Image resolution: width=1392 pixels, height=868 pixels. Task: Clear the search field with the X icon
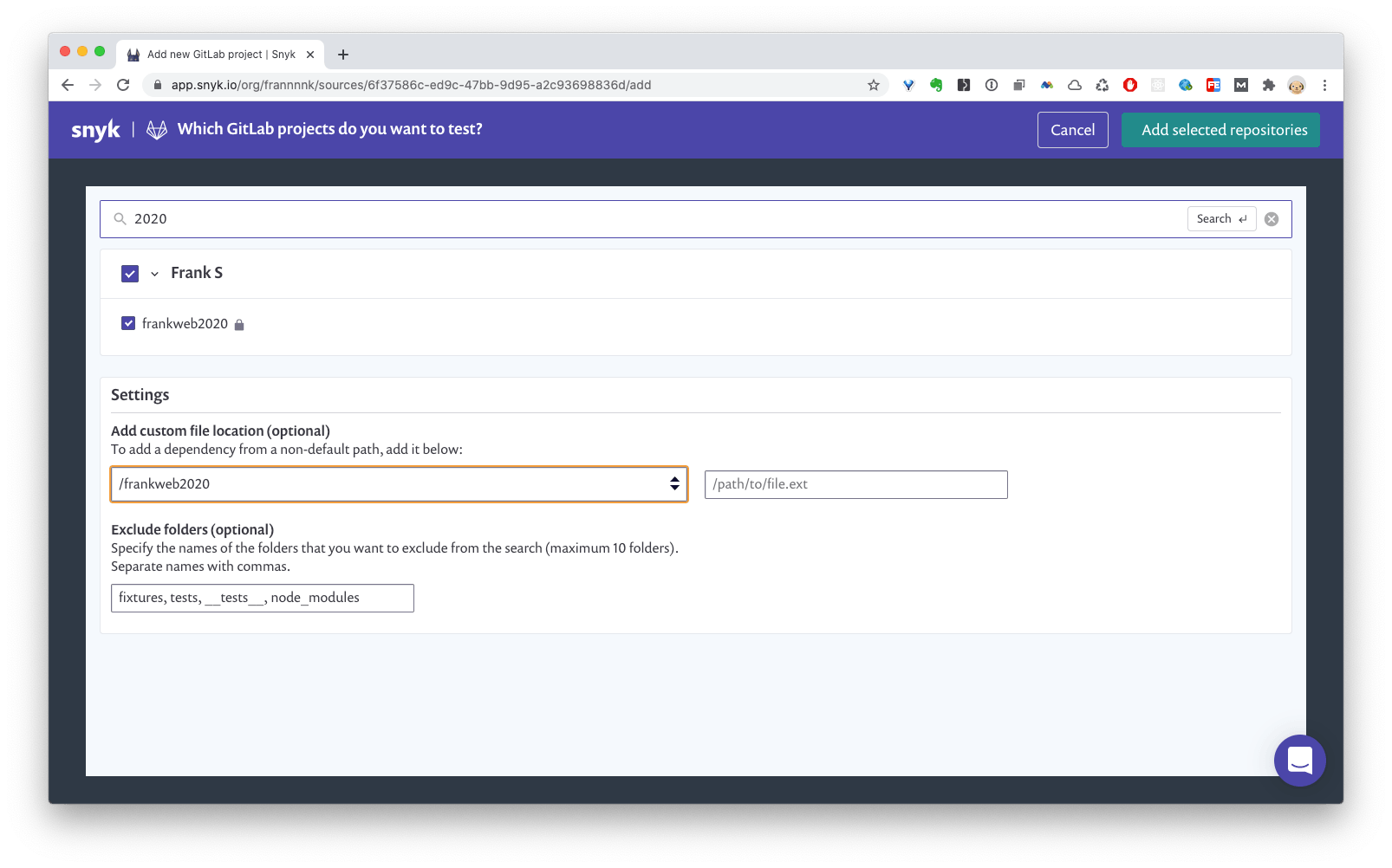point(1272,219)
